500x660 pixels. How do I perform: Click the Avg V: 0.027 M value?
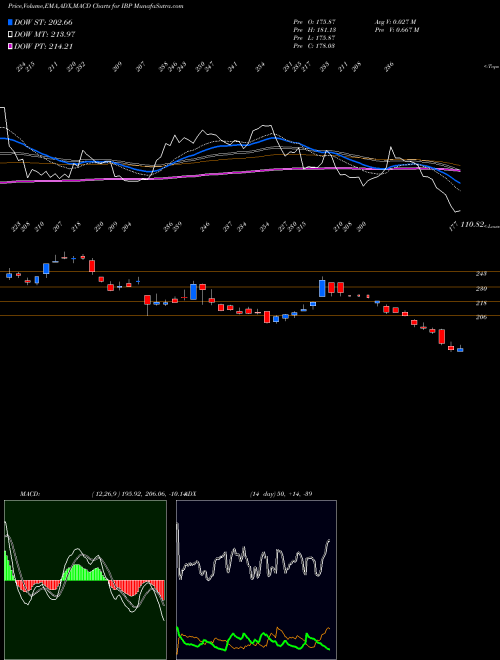tap(396, 21)
